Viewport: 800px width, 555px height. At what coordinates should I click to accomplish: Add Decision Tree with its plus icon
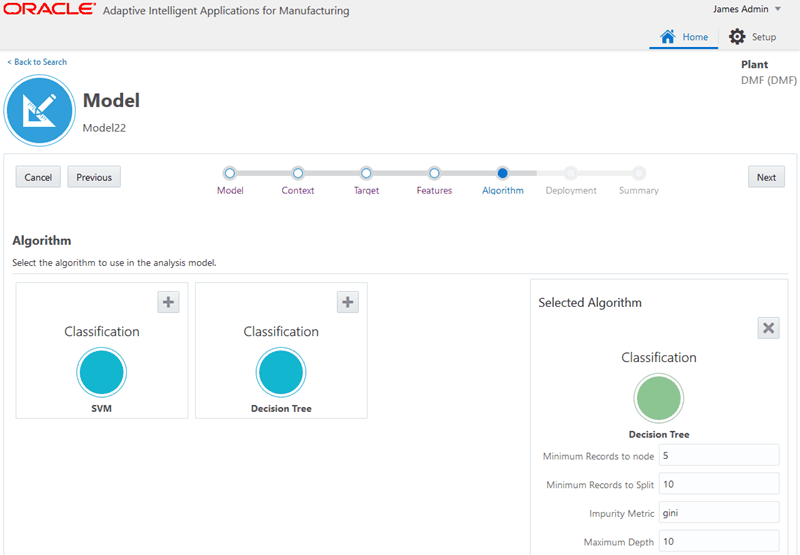(347, 302)
